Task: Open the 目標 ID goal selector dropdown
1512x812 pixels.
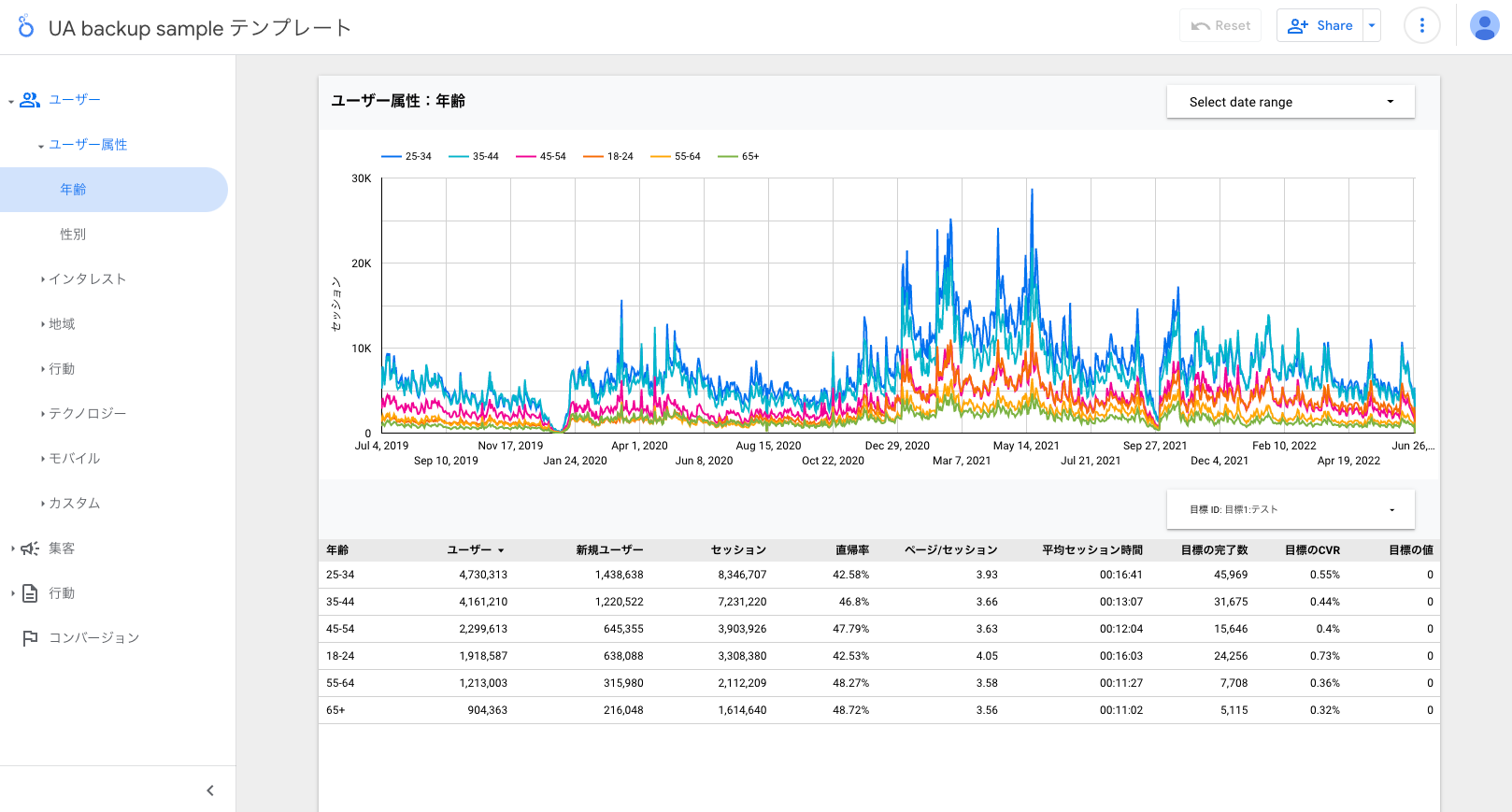Action: pos(1291,509)
